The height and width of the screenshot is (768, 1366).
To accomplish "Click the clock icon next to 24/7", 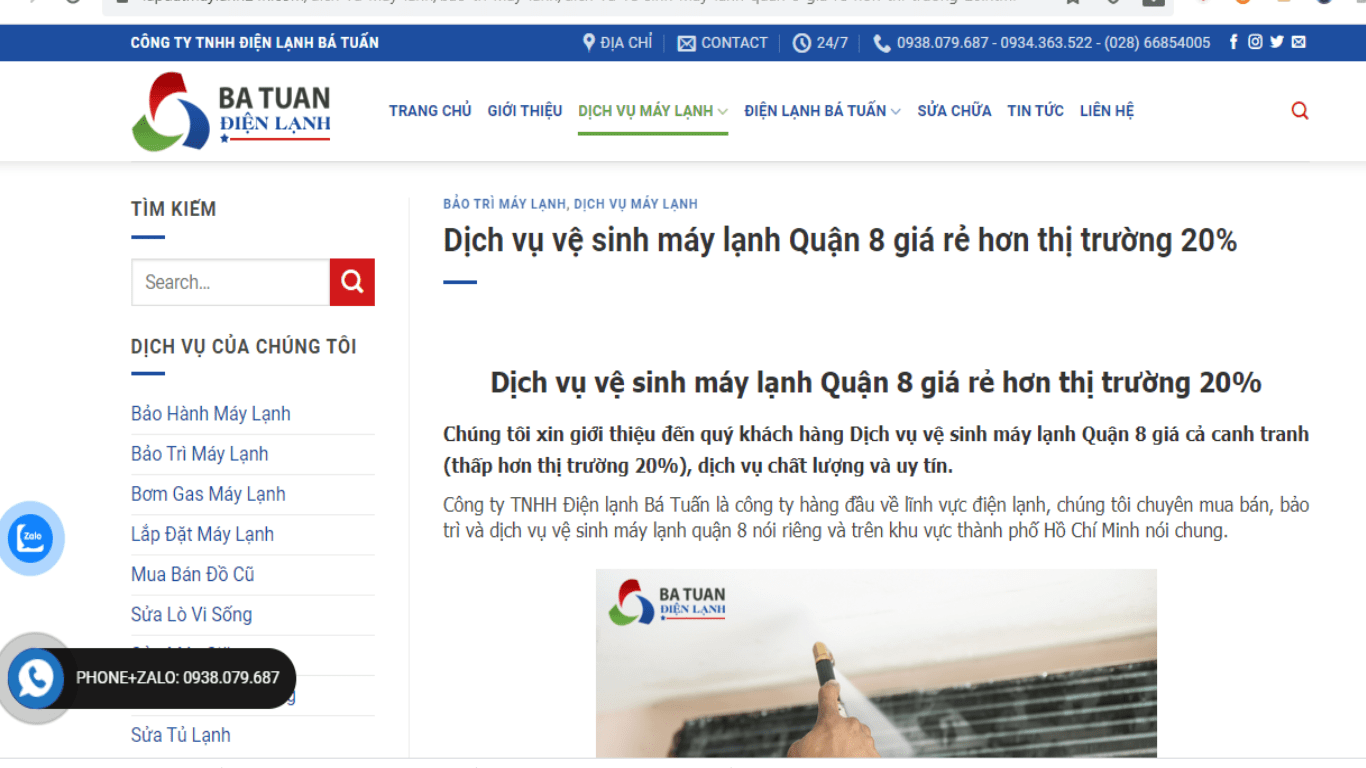I will tap(801, 43).
